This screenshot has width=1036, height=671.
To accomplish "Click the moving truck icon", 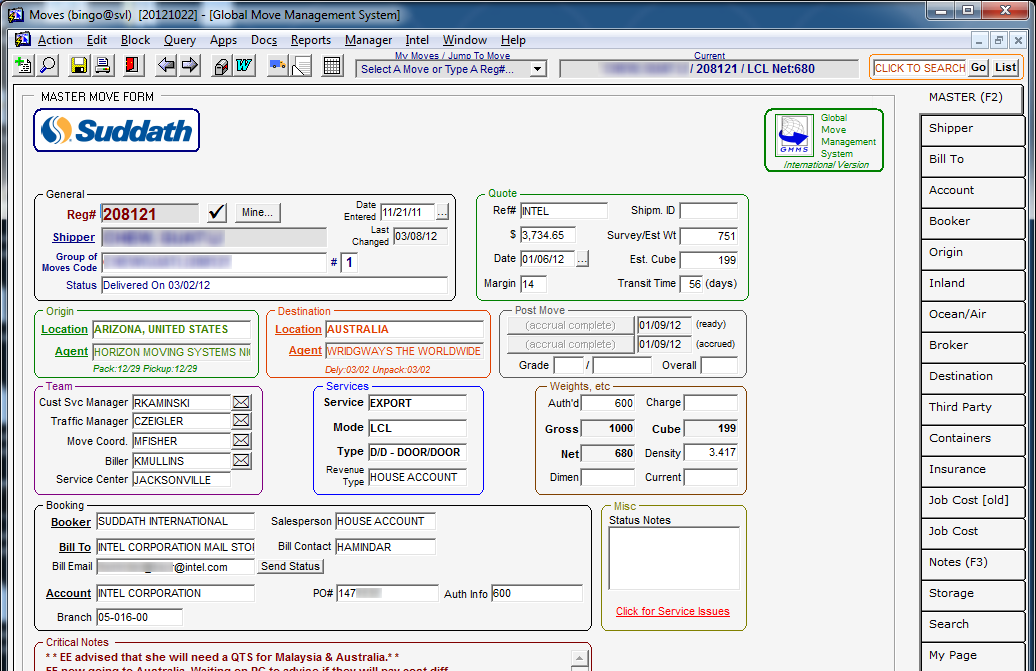I will pyautogui.click(x=277, y=65).
